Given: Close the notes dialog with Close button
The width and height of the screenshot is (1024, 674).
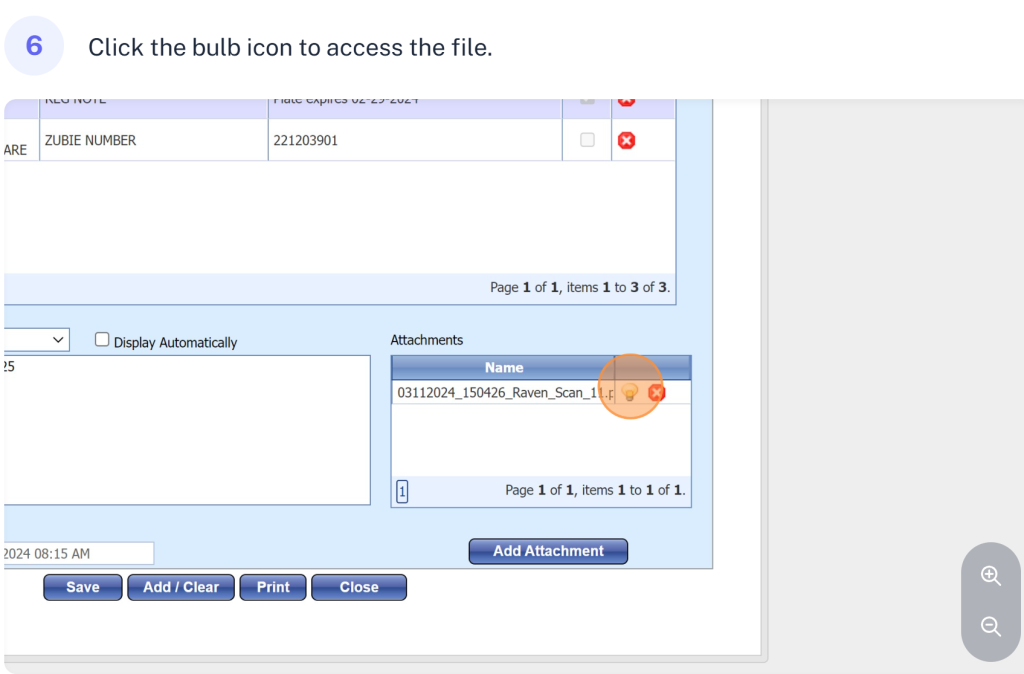Looking at the screenshot, I should coord(359,587).
